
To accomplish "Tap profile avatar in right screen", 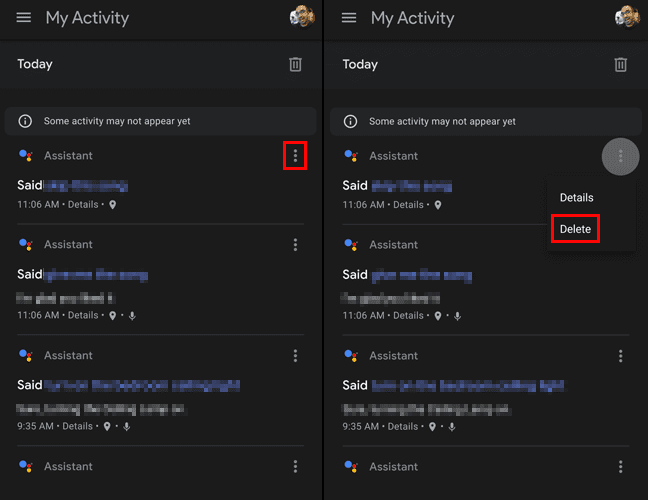I will point(627,17).
